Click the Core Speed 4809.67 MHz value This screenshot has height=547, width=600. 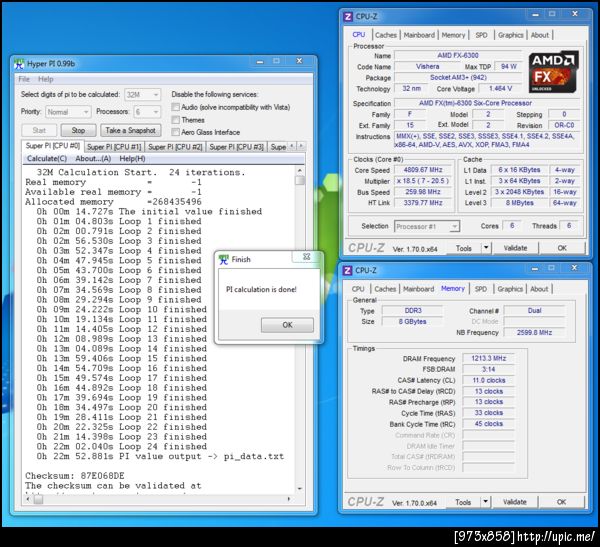point(422,170)
